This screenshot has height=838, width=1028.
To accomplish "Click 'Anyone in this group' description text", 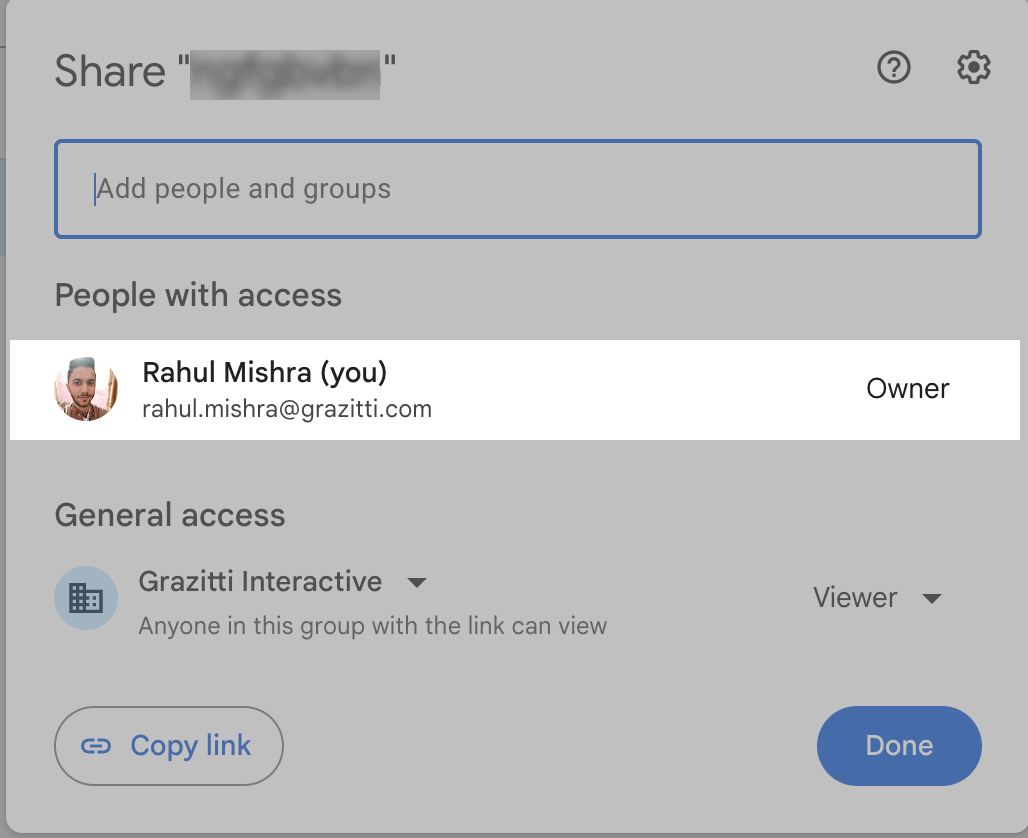I will tap(372, 627).
